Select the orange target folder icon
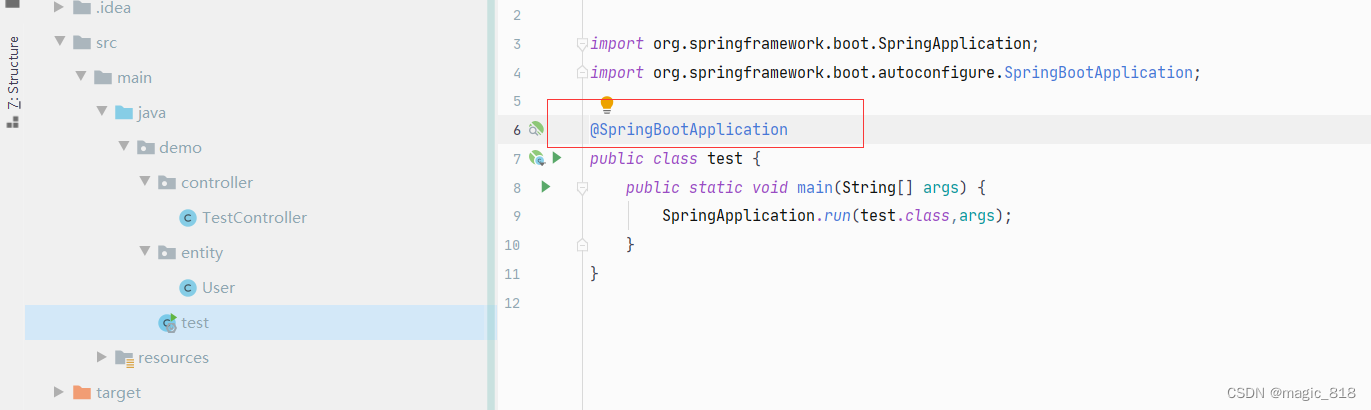The height and width of the screenshot is (410, 1371). coord(82,392)
